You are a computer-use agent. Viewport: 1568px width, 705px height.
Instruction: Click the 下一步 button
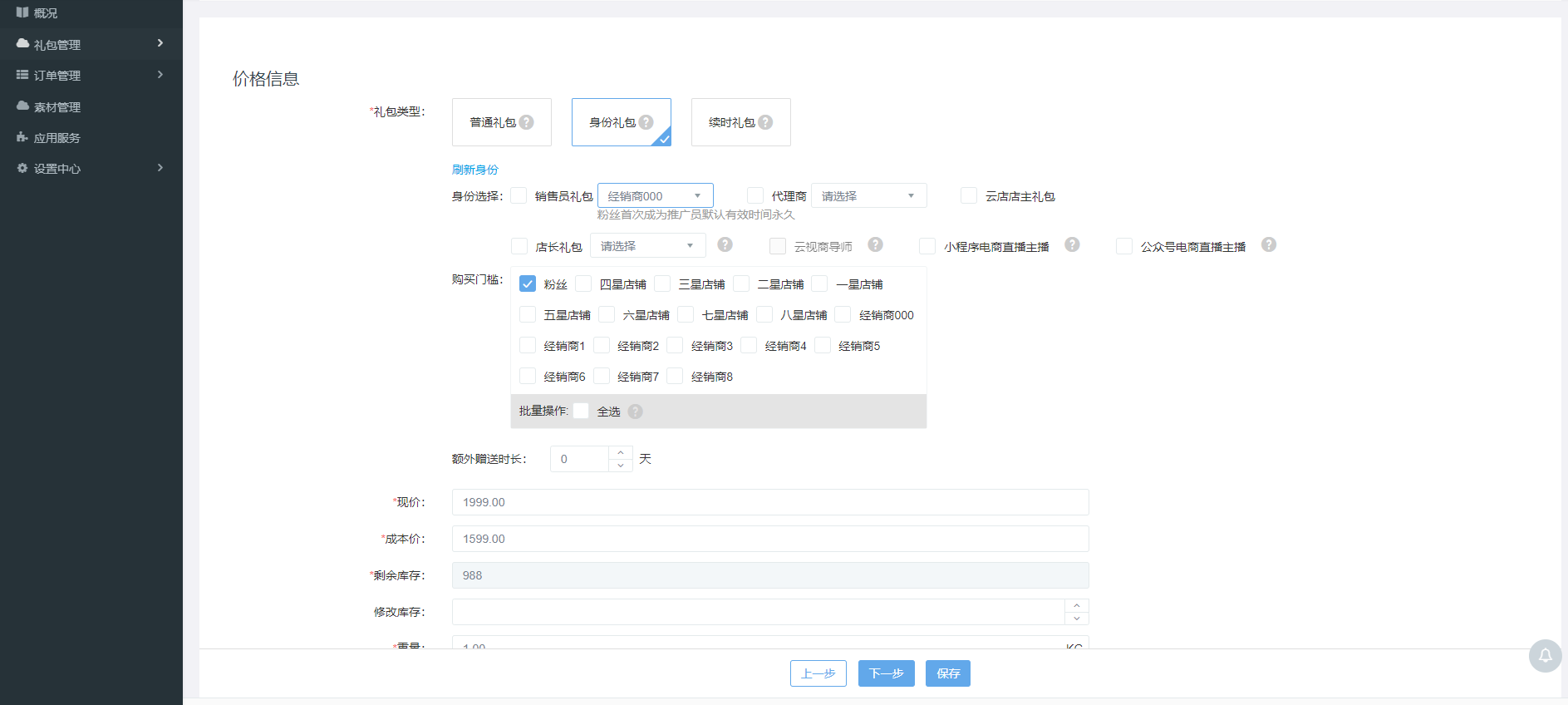(887, 673)
